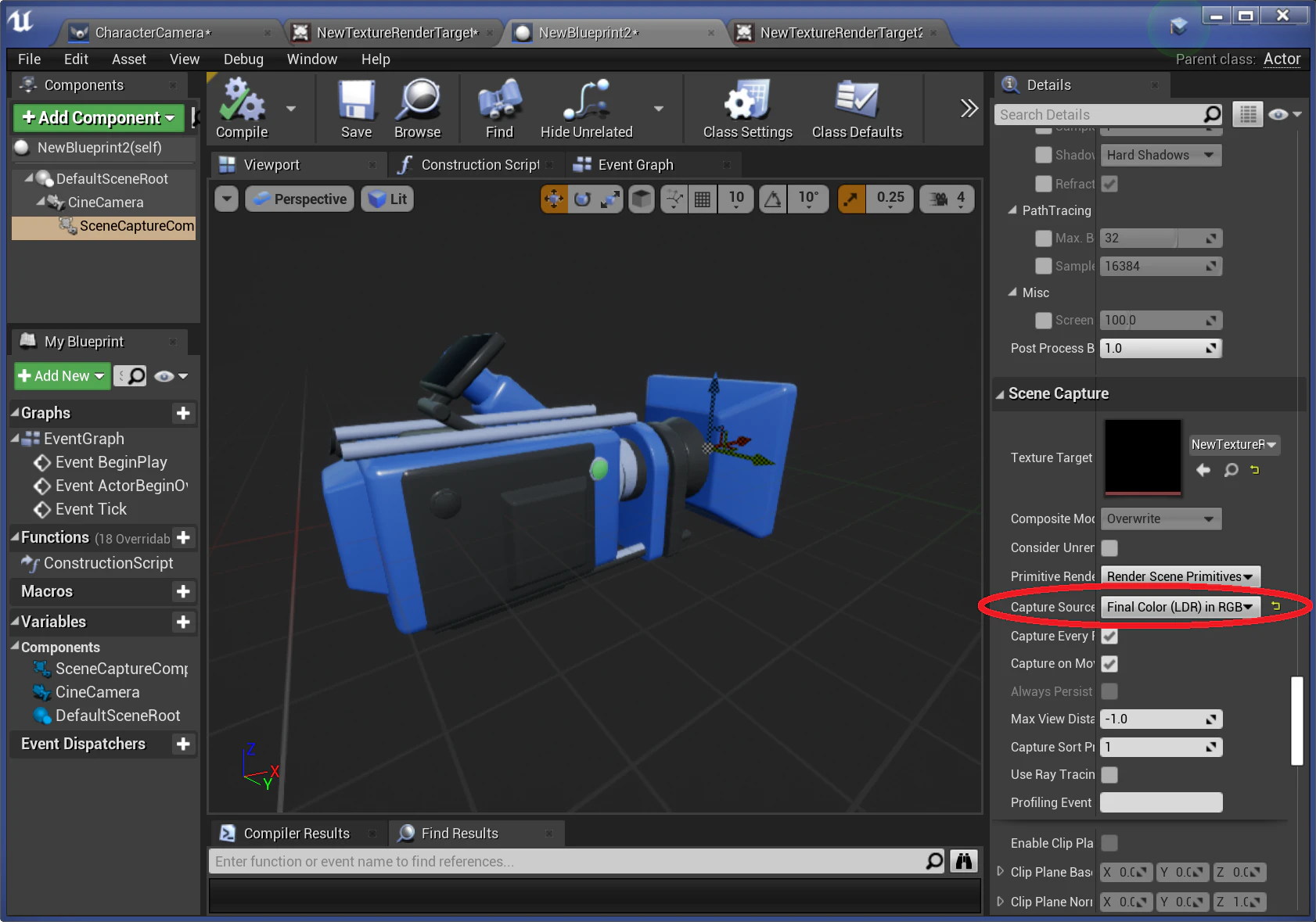1316x922 pixels.
Task: Select translate gizmo tool in viewport
Action: point(554,199)
